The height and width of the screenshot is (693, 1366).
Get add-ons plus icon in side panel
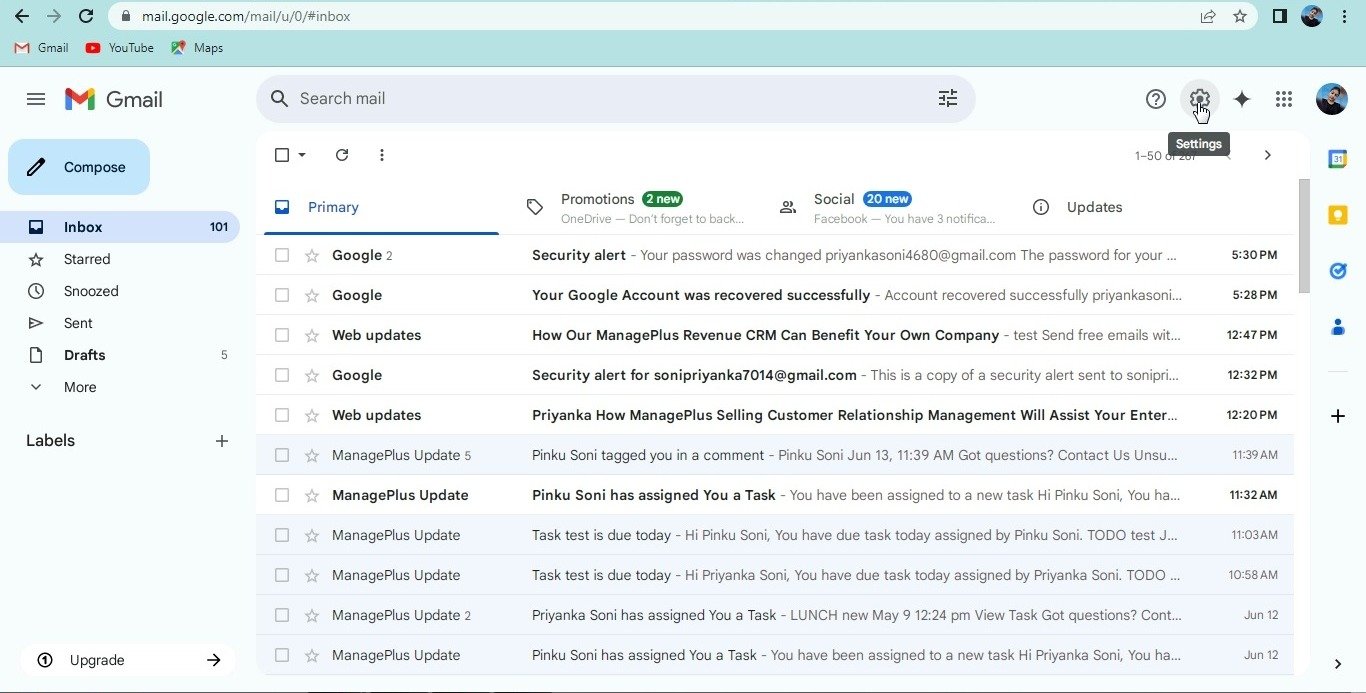[x=1338, y=416]
